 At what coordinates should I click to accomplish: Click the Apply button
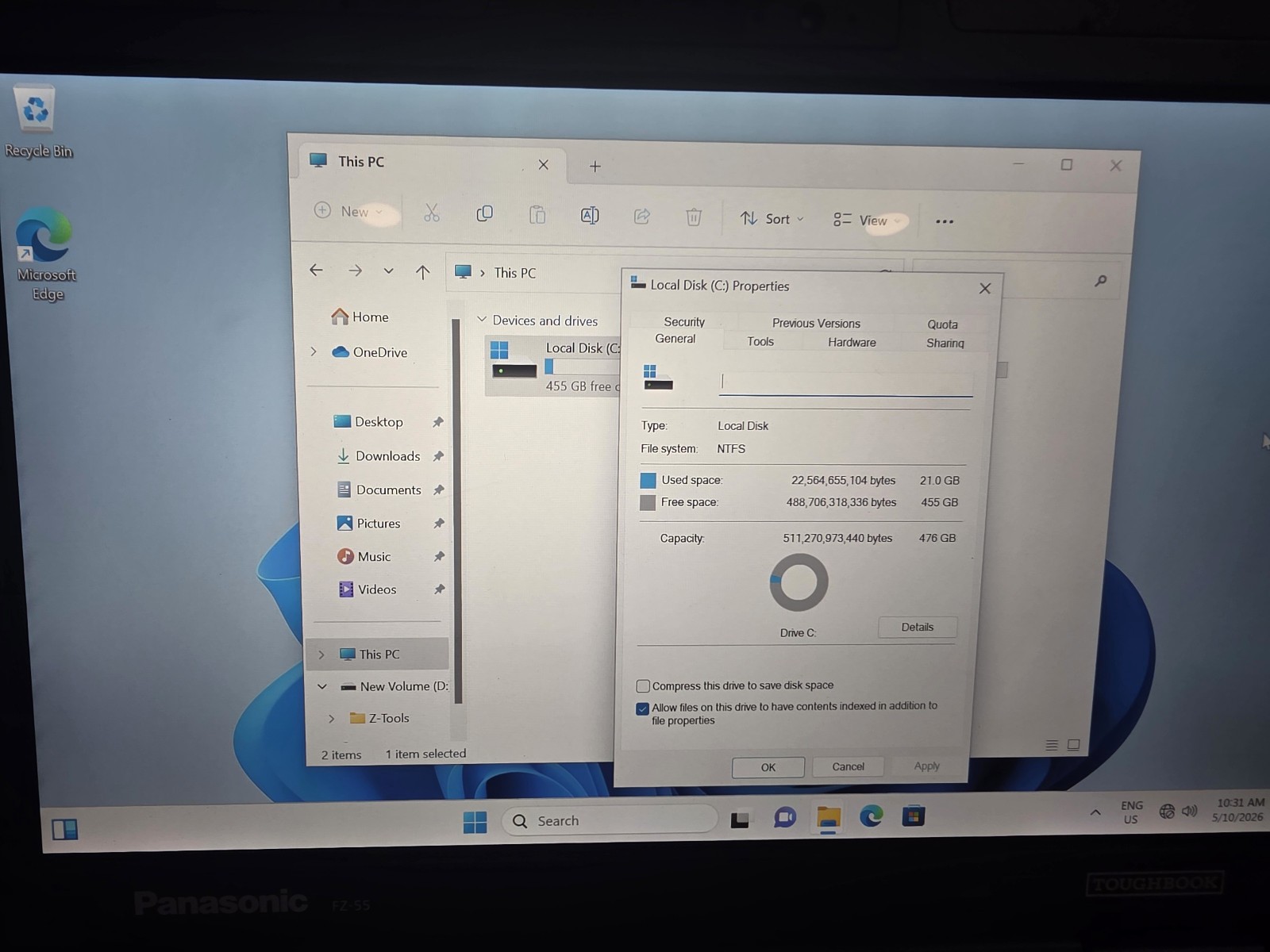[x=926, y=766]
